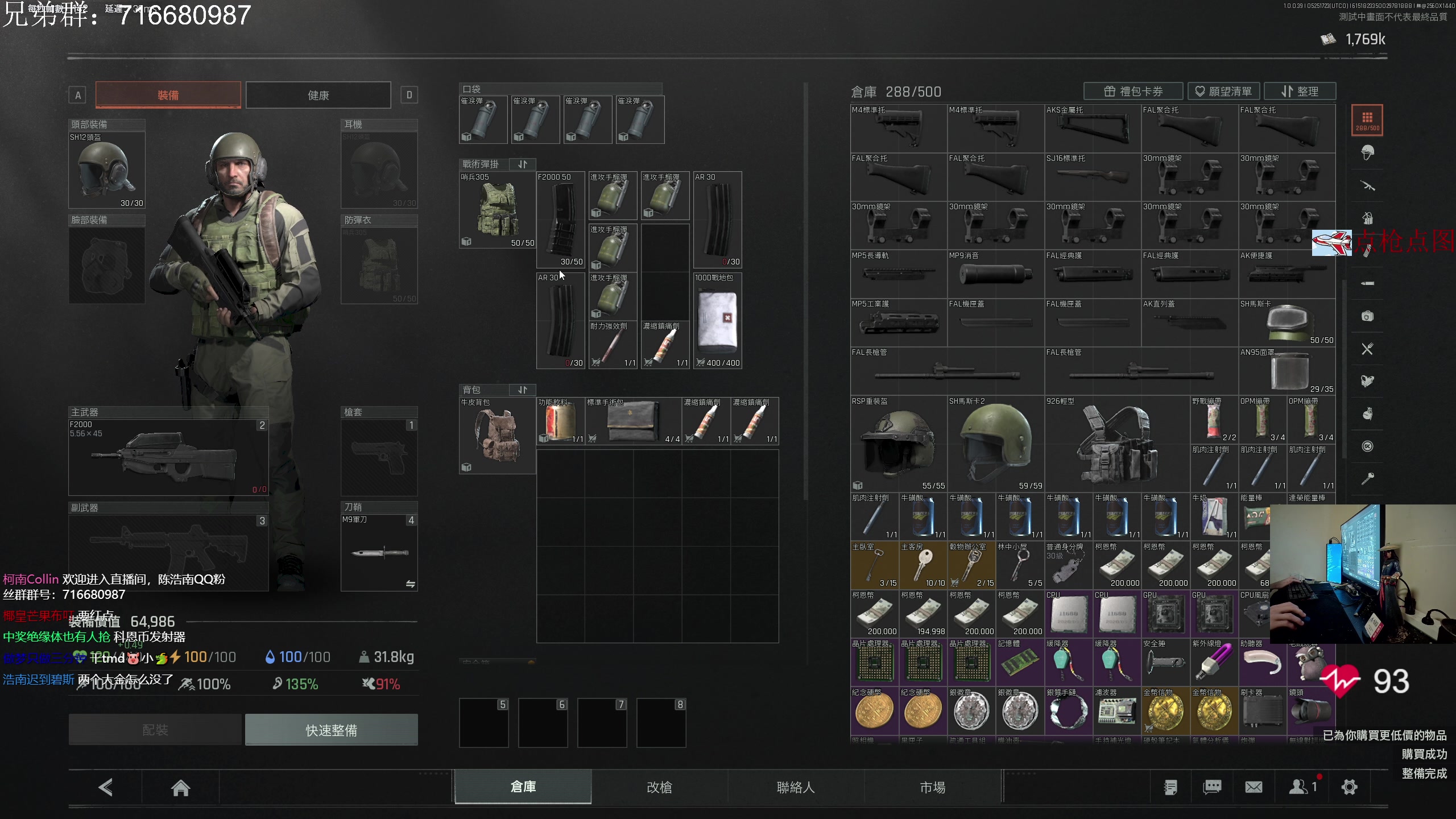
Task: Filter storage by backpack gear icon
Action: (1367, 218)
